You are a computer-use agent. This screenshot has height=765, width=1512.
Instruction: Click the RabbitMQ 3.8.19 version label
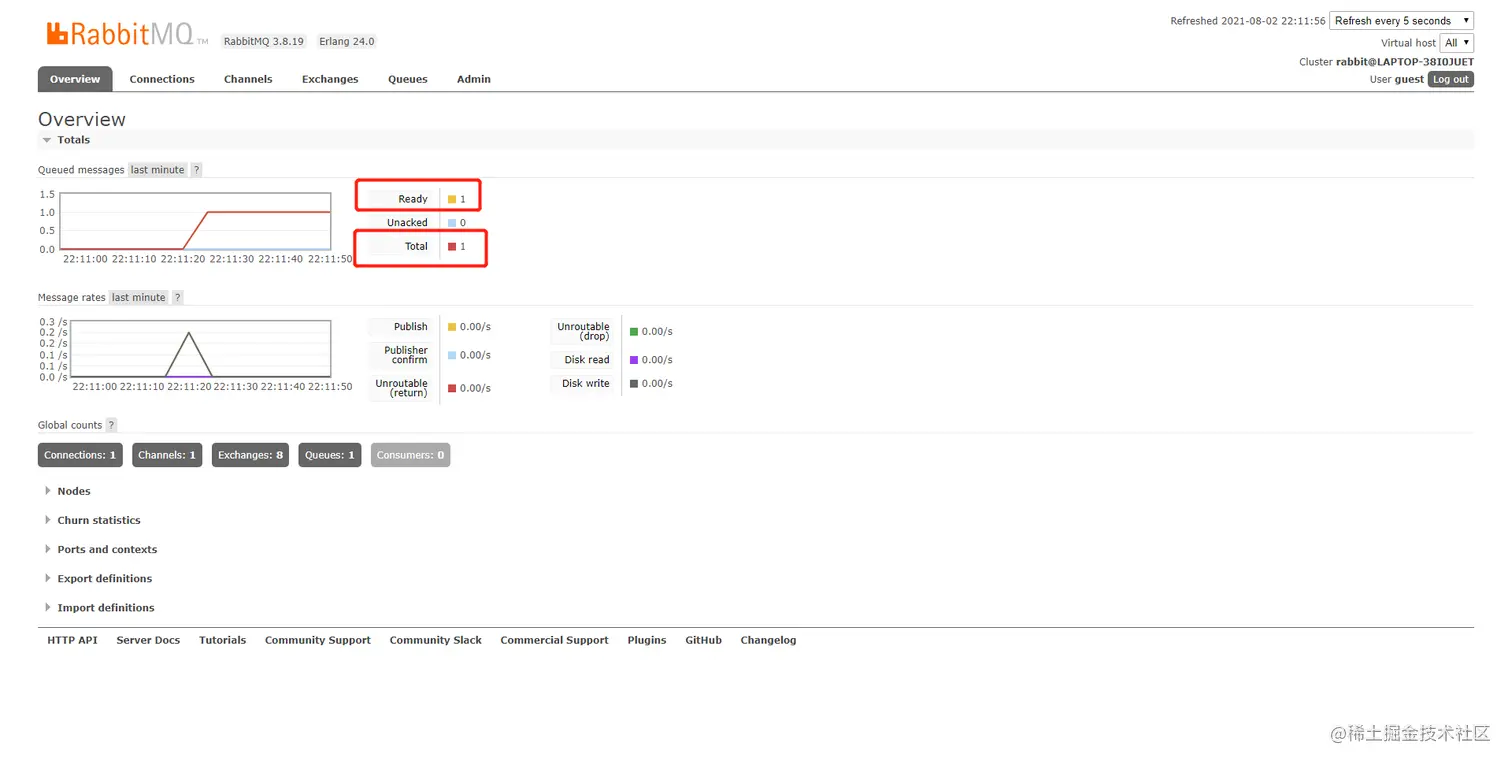click(264, 42)
